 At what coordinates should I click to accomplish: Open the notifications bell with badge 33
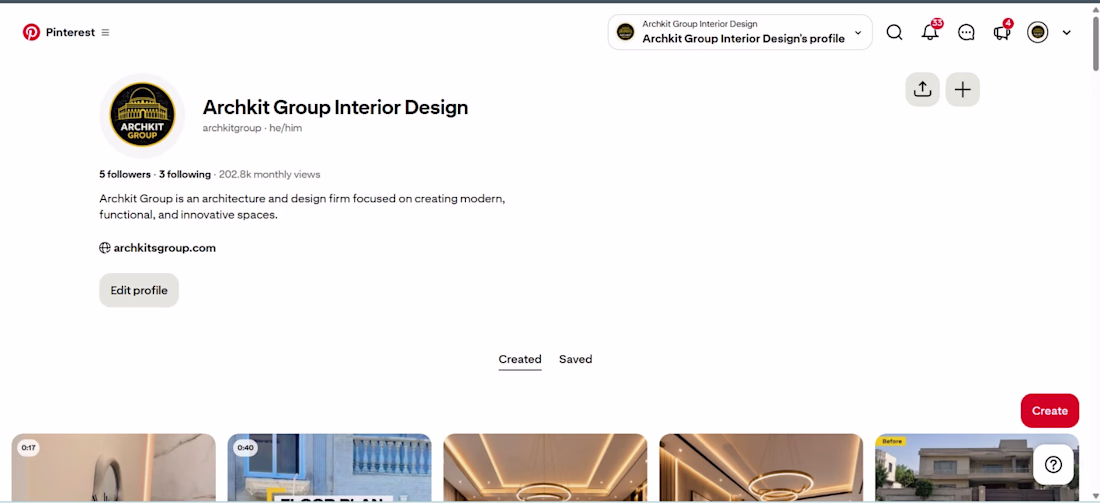[930, 32]
